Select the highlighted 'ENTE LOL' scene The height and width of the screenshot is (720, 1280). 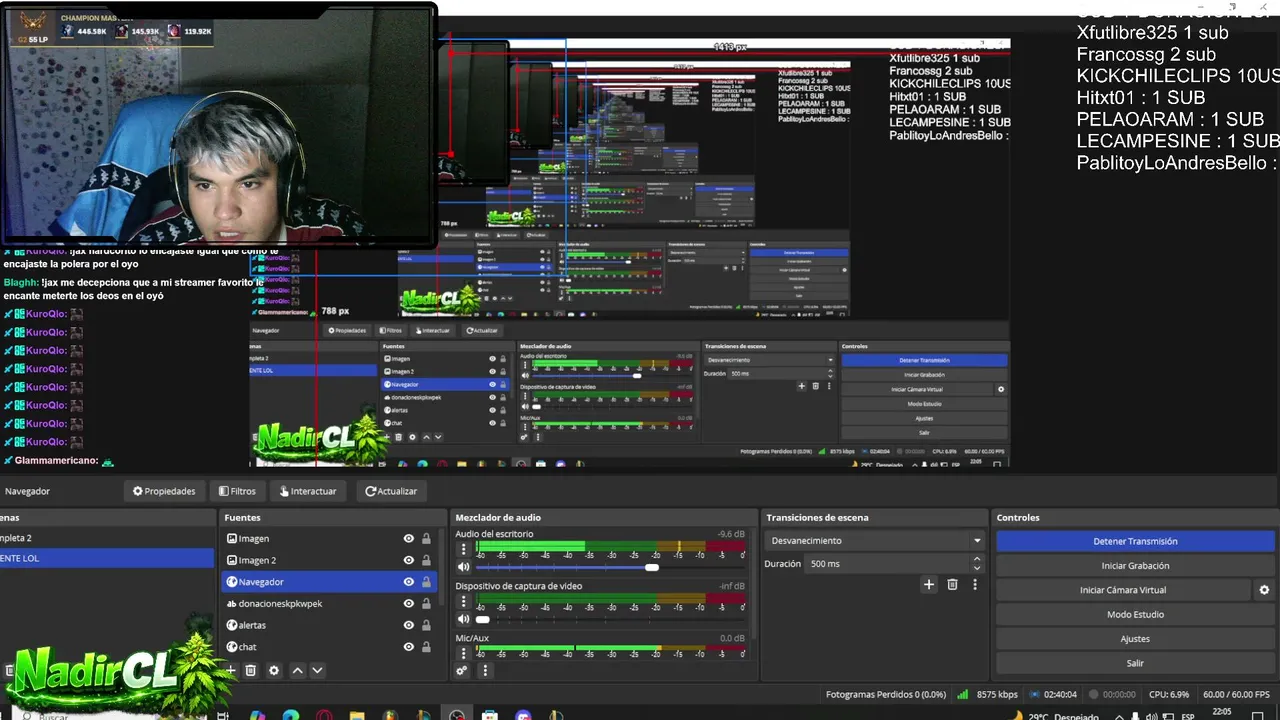(x=107, y=558)
